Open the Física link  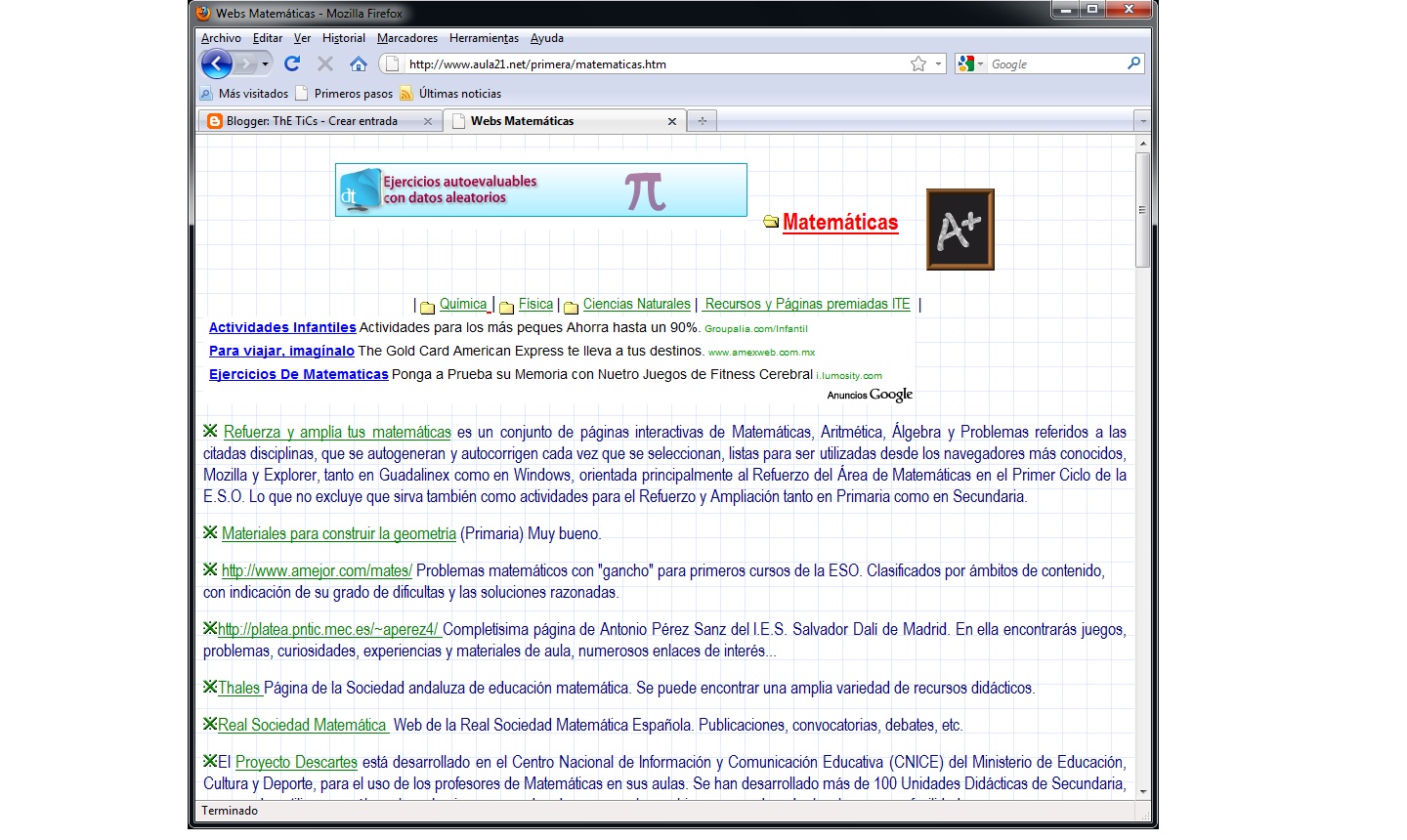[x=535, y=304]
